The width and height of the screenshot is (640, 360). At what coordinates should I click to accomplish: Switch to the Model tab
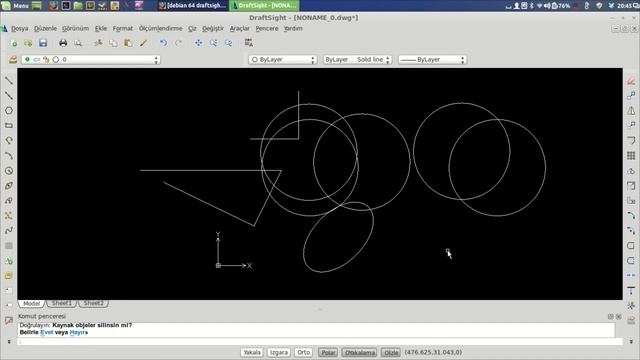31,303
